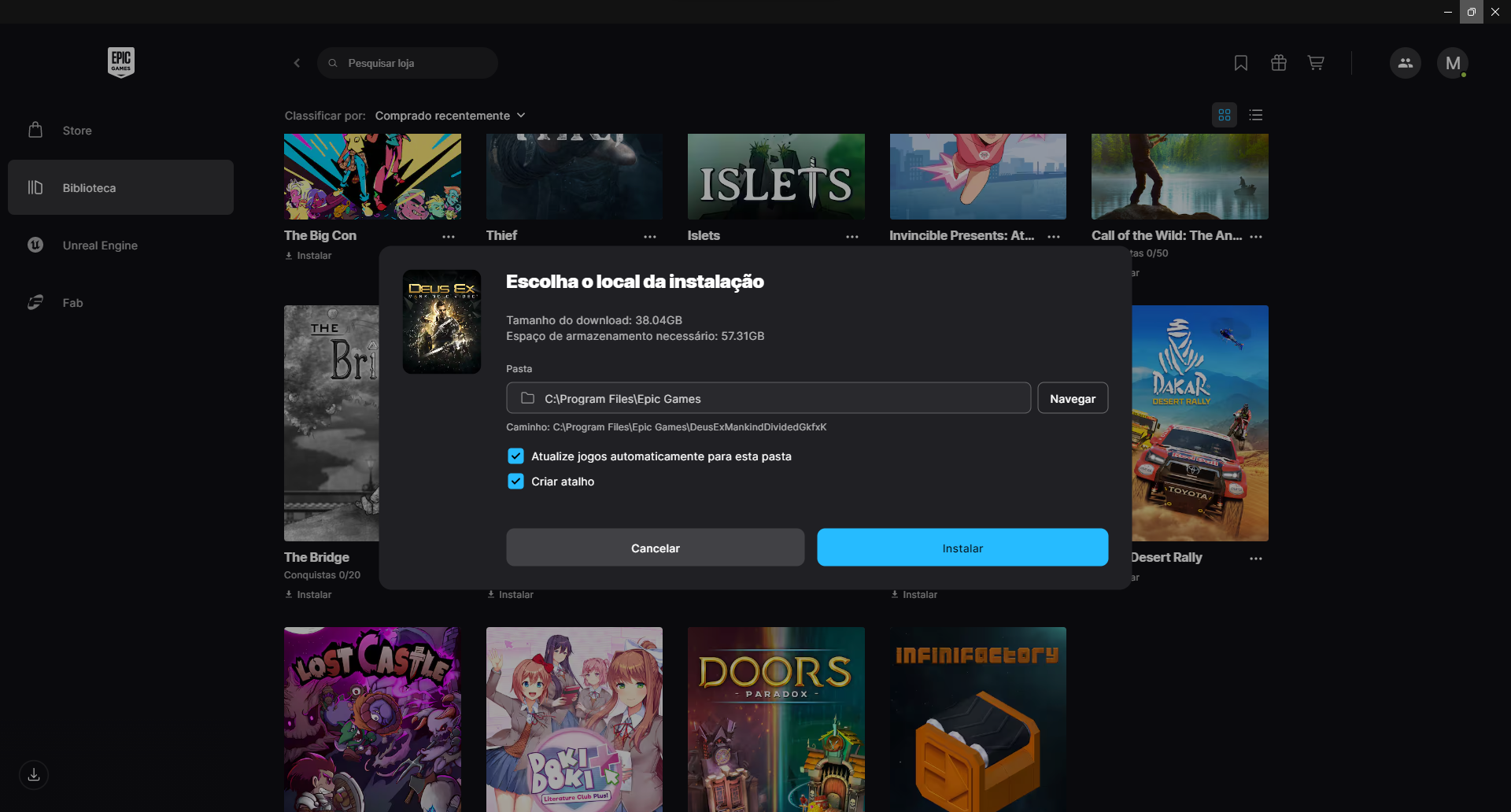Screen dimensions: 1511x812
Task: Click the Biblioteca library icon
Action: click(35, 187)
